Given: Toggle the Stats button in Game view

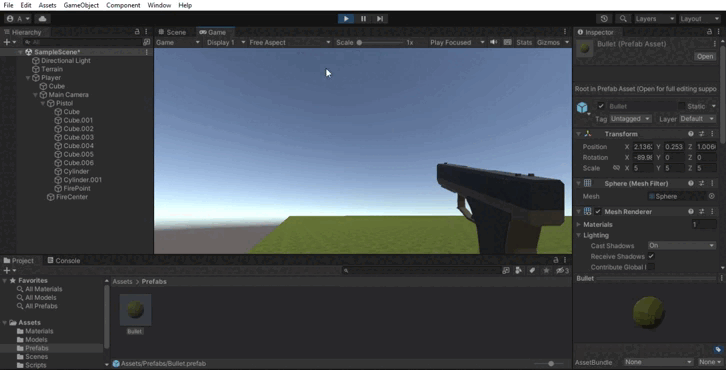Looking at the screenshot, I should [524, 42].
